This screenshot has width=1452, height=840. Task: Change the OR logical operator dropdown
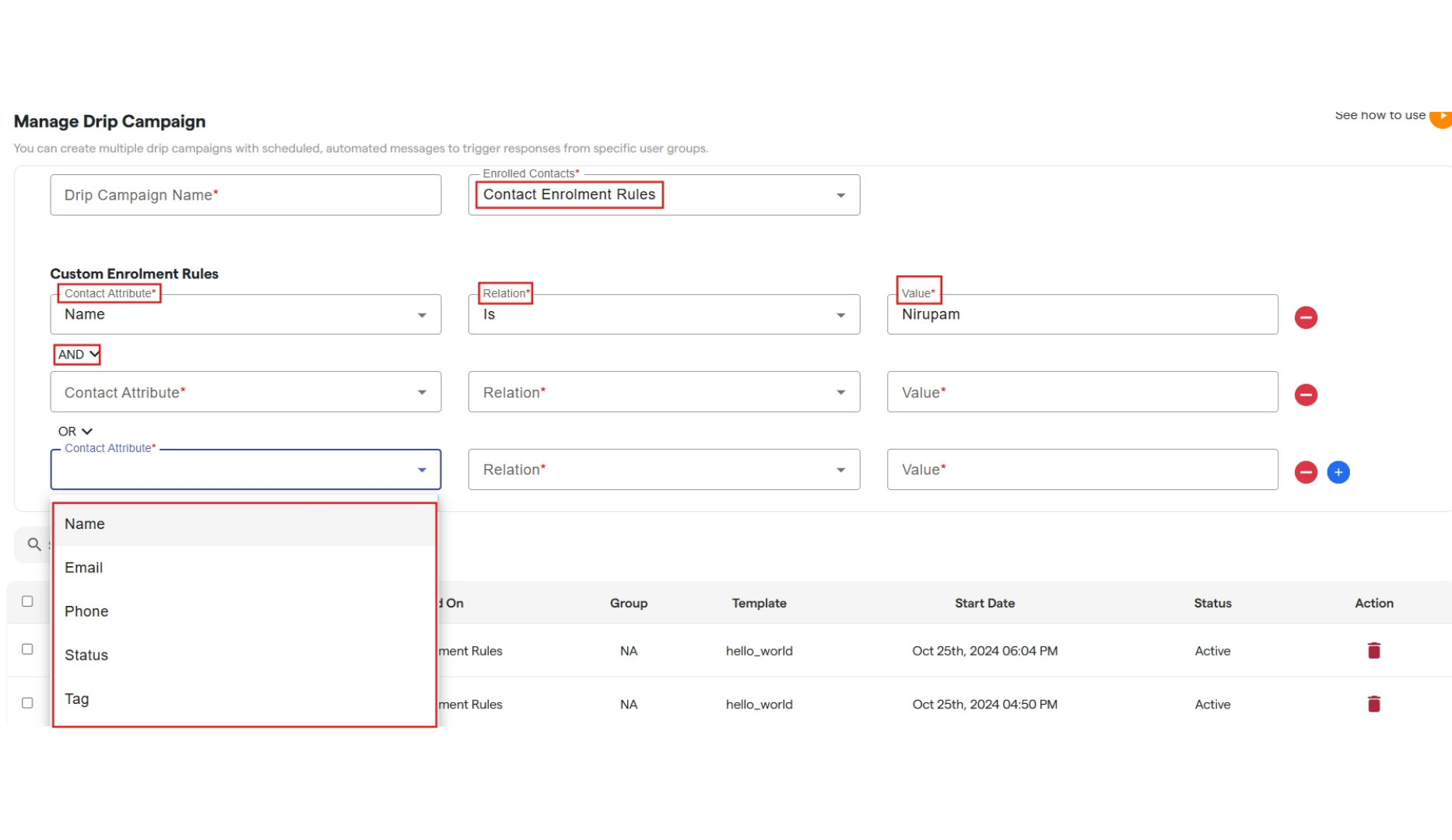click(x=75, y=431)
